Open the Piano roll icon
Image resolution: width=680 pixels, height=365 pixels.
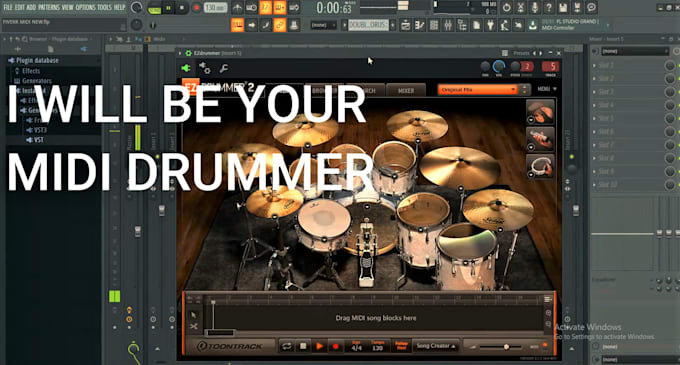[419, 26]
